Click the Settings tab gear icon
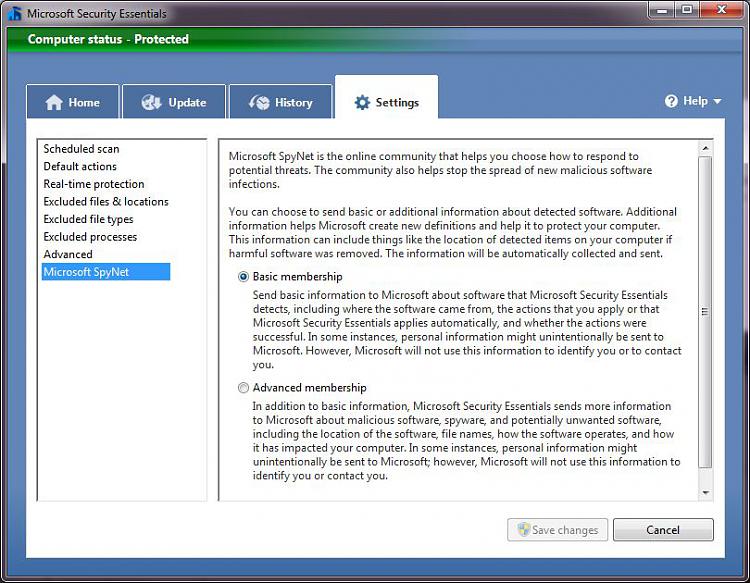 point(362,102)
